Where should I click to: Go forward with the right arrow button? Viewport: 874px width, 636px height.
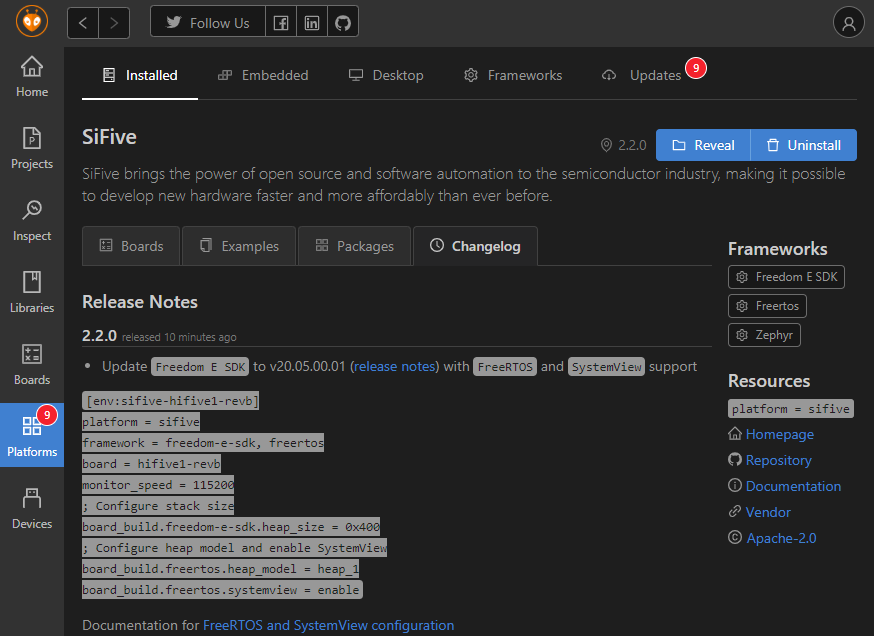(114, 23)
